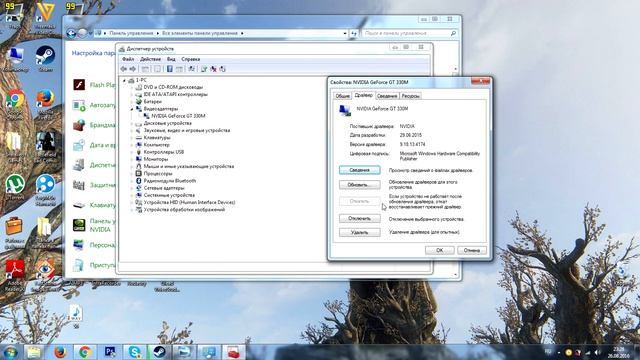Open Chrome from the taskbar
The image size is (640, 360).
tap(85, 352)
